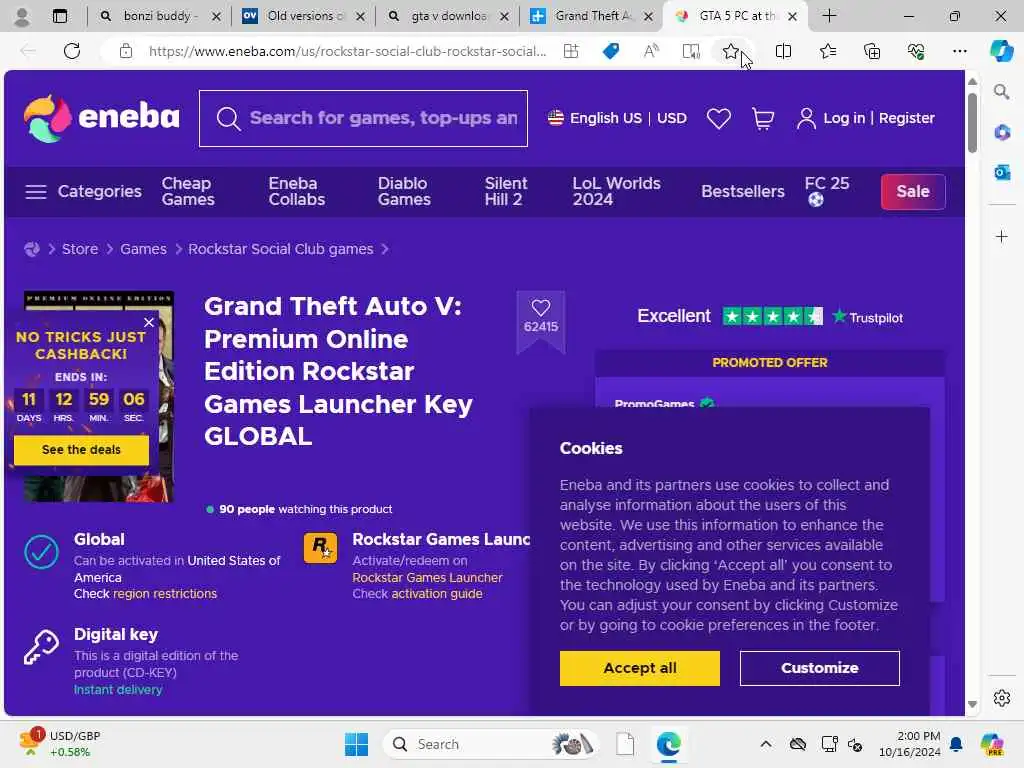
Task: Click the Sale button
Action: (x=912, y=192)
